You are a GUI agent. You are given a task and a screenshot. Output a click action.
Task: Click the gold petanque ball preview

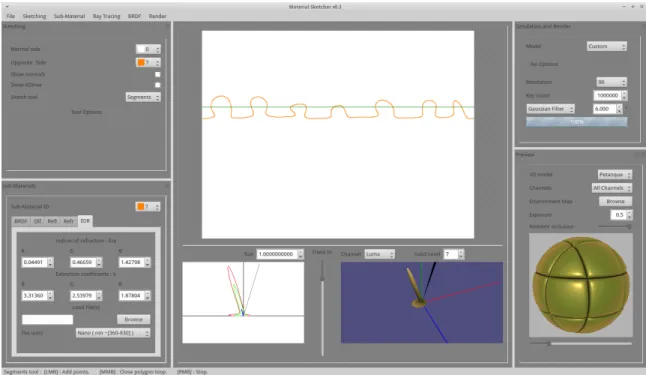581,285
